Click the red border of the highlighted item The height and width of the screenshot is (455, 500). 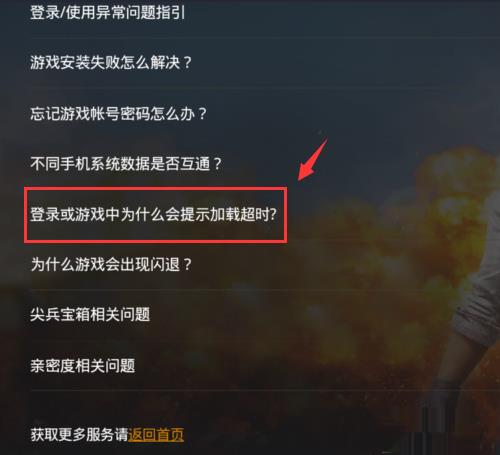tap(155, 189)
